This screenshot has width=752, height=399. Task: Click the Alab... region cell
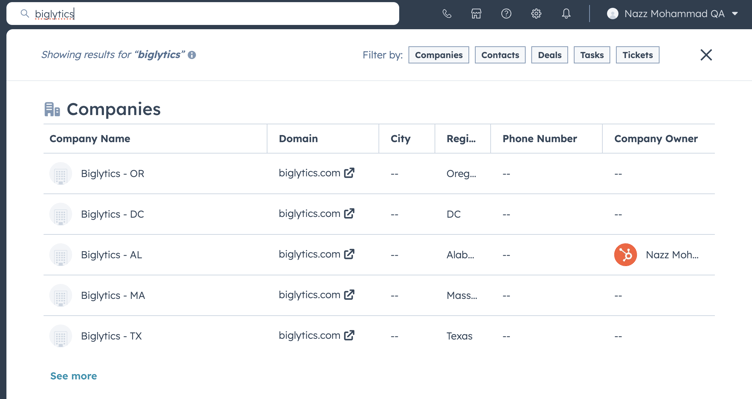[x=460, y=255]
